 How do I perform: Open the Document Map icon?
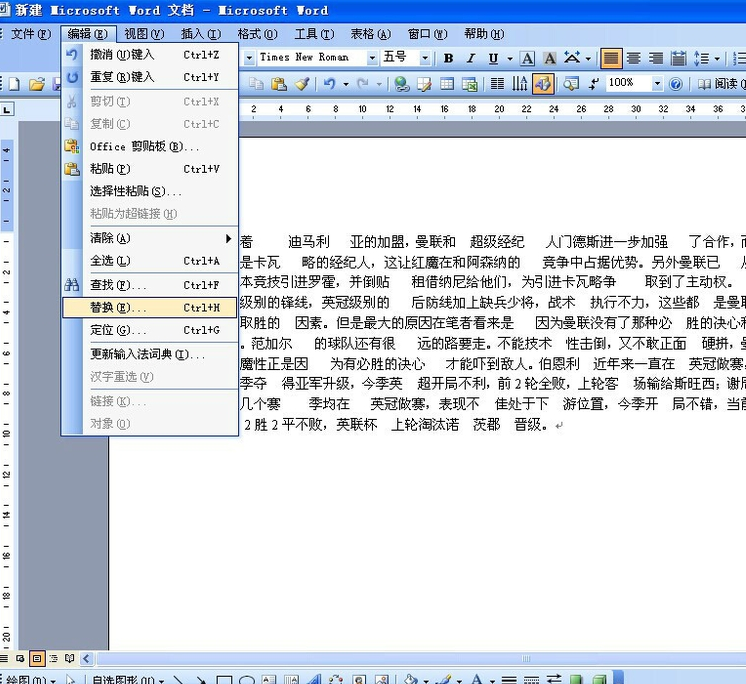pyautogui.click(x=570, y=84)
